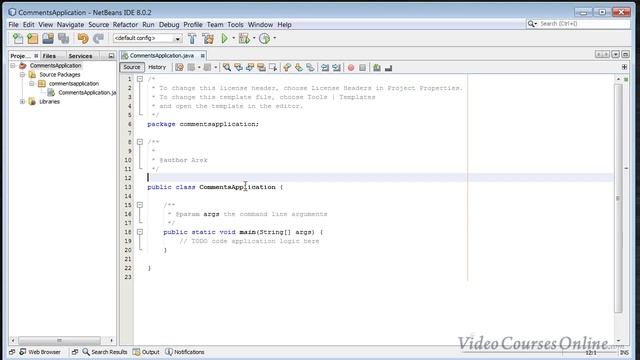Click the Last Edit editor toolbar icon
Image resolution: width=640 pixels, height=360 pixels.
pos(179,67)
